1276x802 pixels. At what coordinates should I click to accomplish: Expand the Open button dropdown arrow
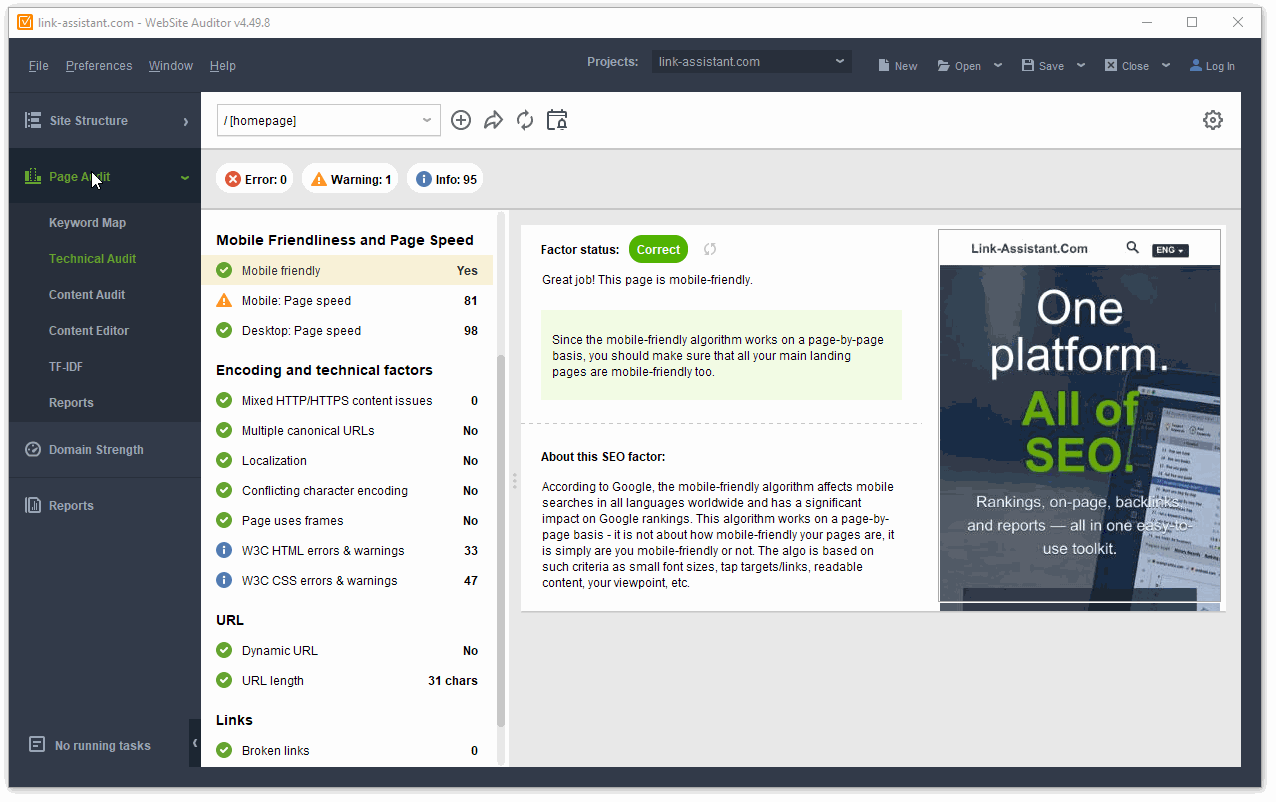[x=998, y=65]
